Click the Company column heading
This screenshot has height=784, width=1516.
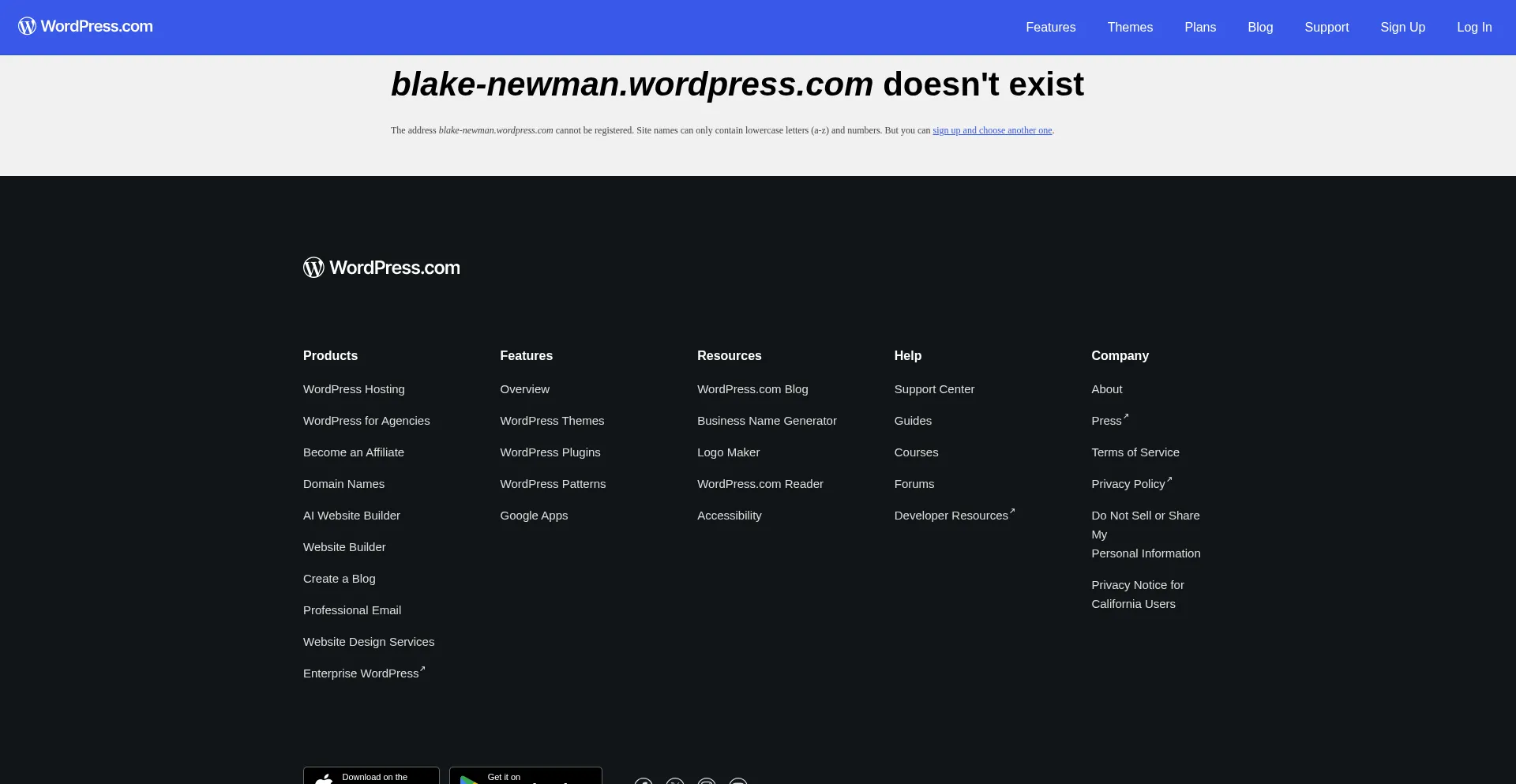coord(1120,356)
